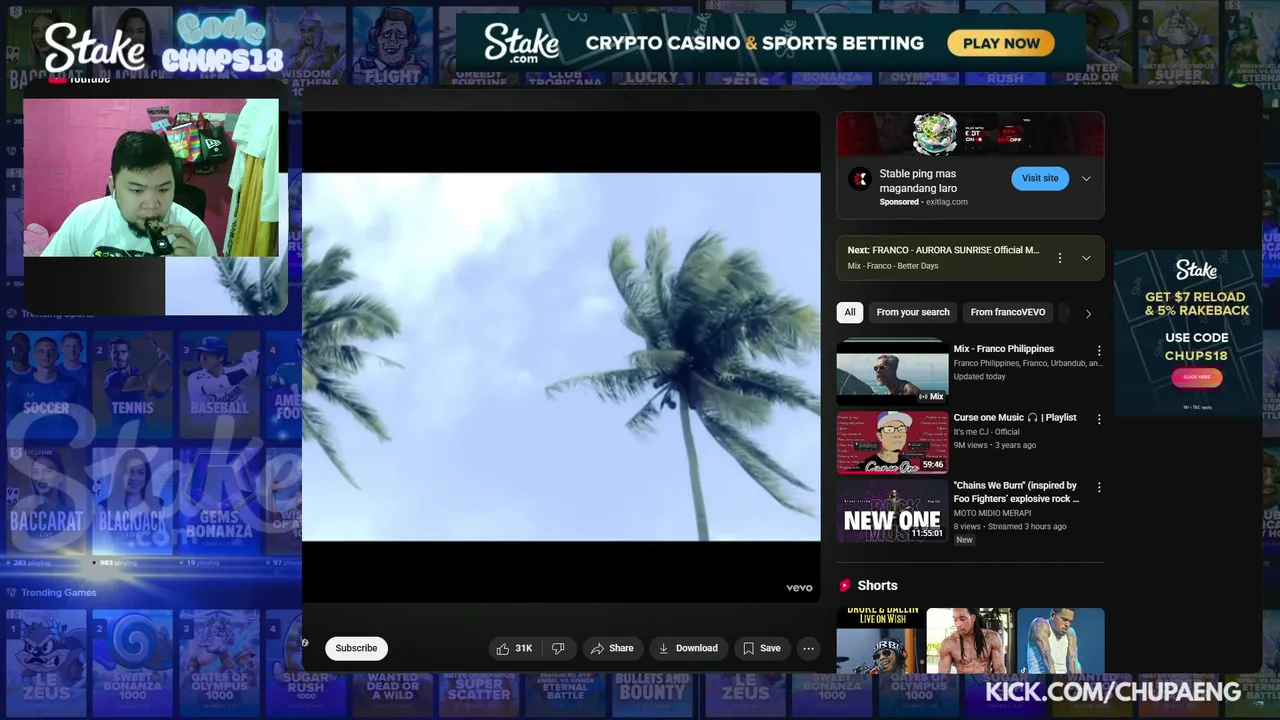Click the It's me CJ - Official channel name
This screenshot has width=1280, height=720.
(986, 432)
